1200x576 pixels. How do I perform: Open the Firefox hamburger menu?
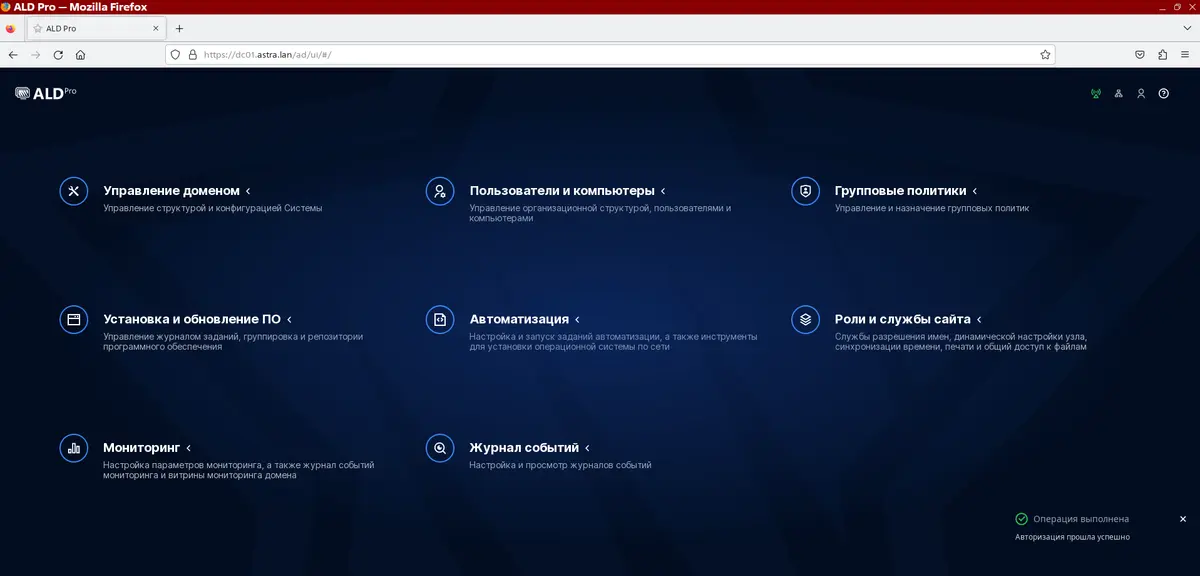pyautogui.click(x=1186, y=55)
